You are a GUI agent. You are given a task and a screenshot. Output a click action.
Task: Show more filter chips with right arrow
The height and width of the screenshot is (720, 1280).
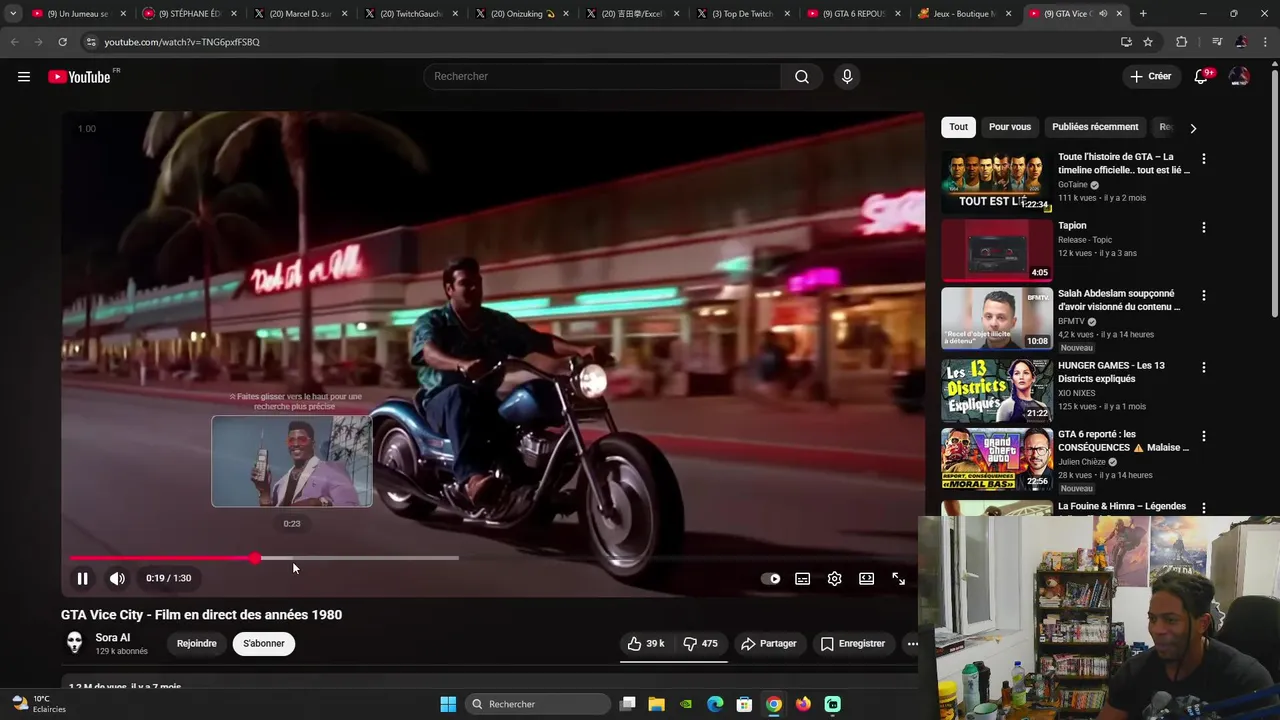pos(1192,128)
